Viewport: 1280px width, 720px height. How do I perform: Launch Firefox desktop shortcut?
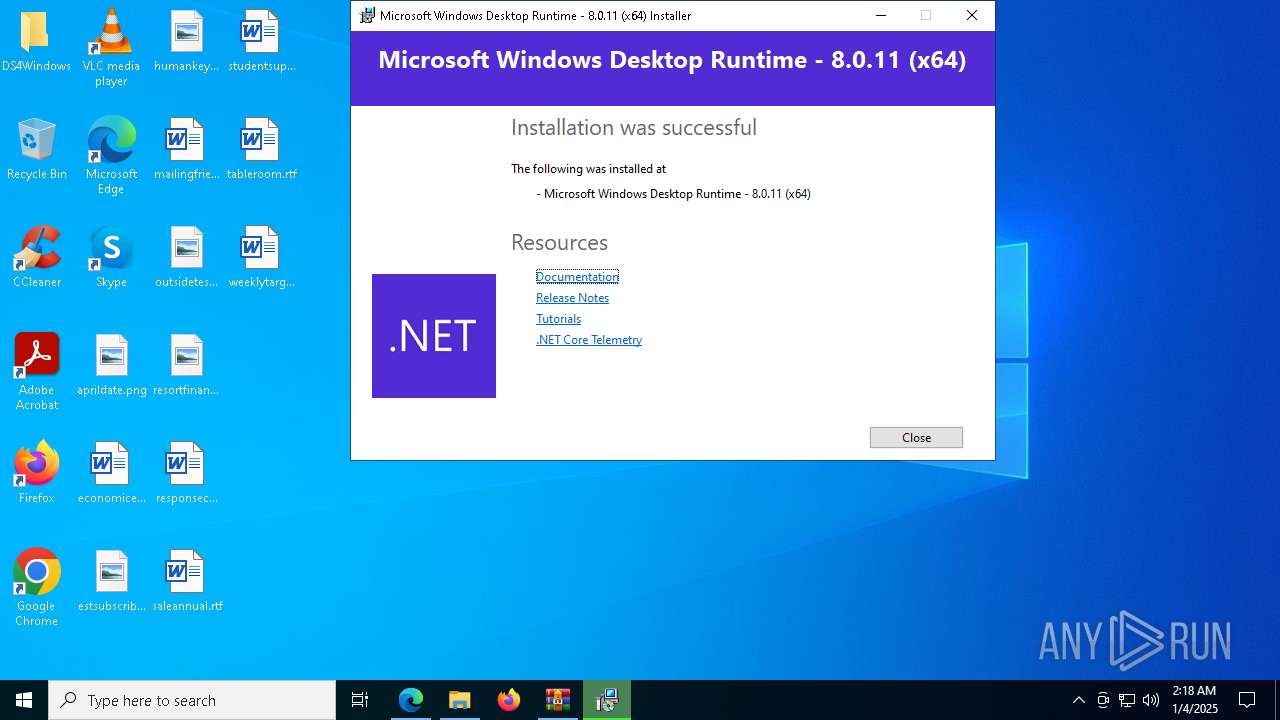click(x=36, y=464)
